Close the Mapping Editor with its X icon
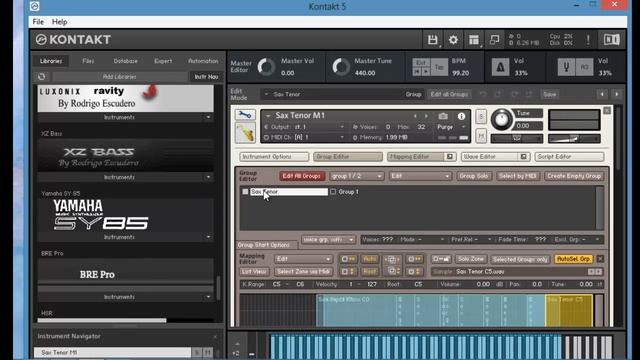Viewport: 640px width, 360px height. 600,259
